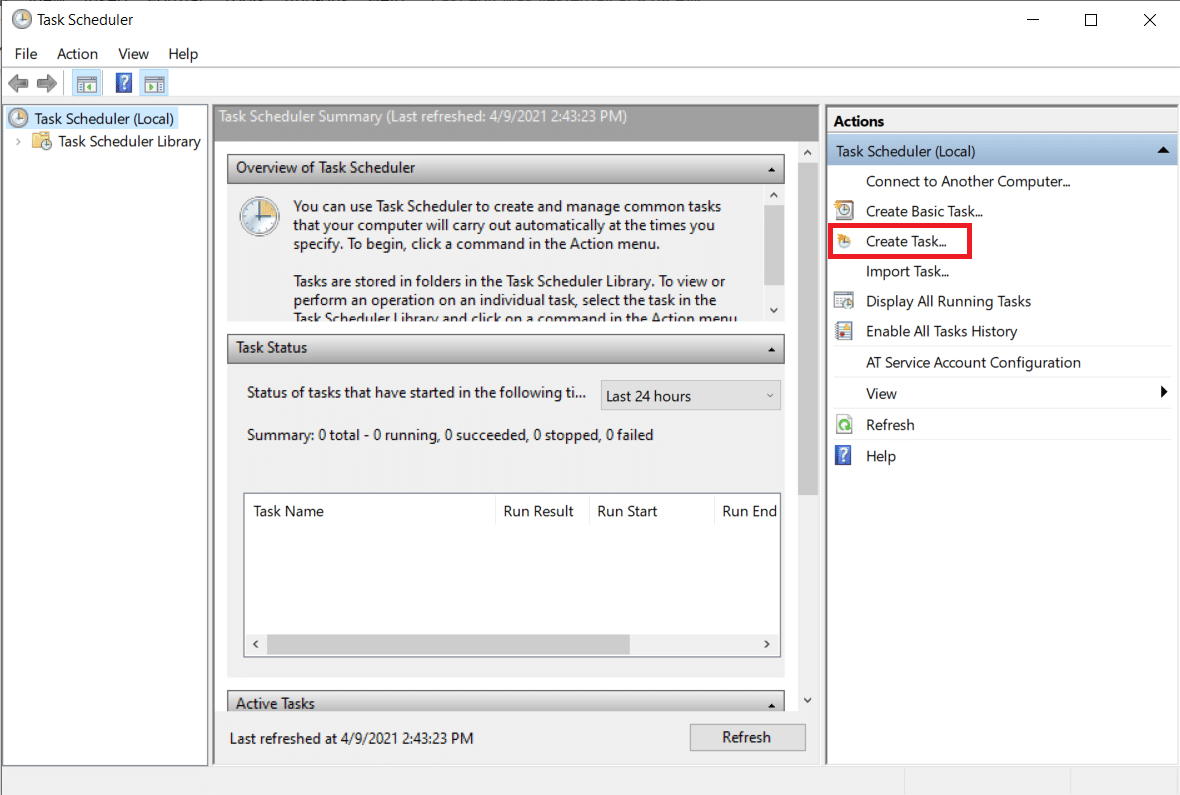The image size is (1180, 795).
Task: Click the Refresh text in Actions pane
Action: (890, 425)
